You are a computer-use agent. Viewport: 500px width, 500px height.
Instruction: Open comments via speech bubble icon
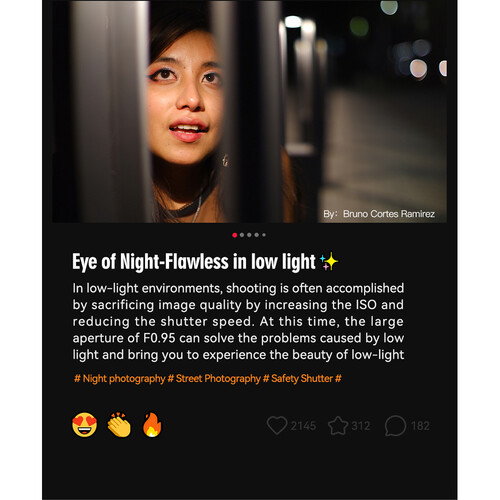pos(395,426)
